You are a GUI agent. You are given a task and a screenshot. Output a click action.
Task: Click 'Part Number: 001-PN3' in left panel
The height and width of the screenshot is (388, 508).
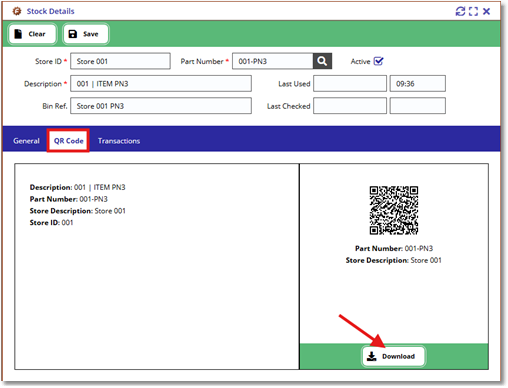pos(69,199)
